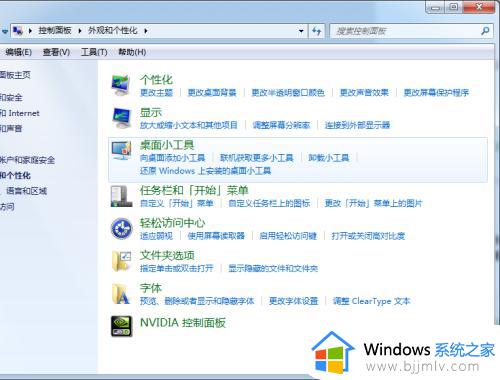Click 更改半透明窗口颜色 link
Viewport: 500px width, 380px height.
(x=288, y=92)
